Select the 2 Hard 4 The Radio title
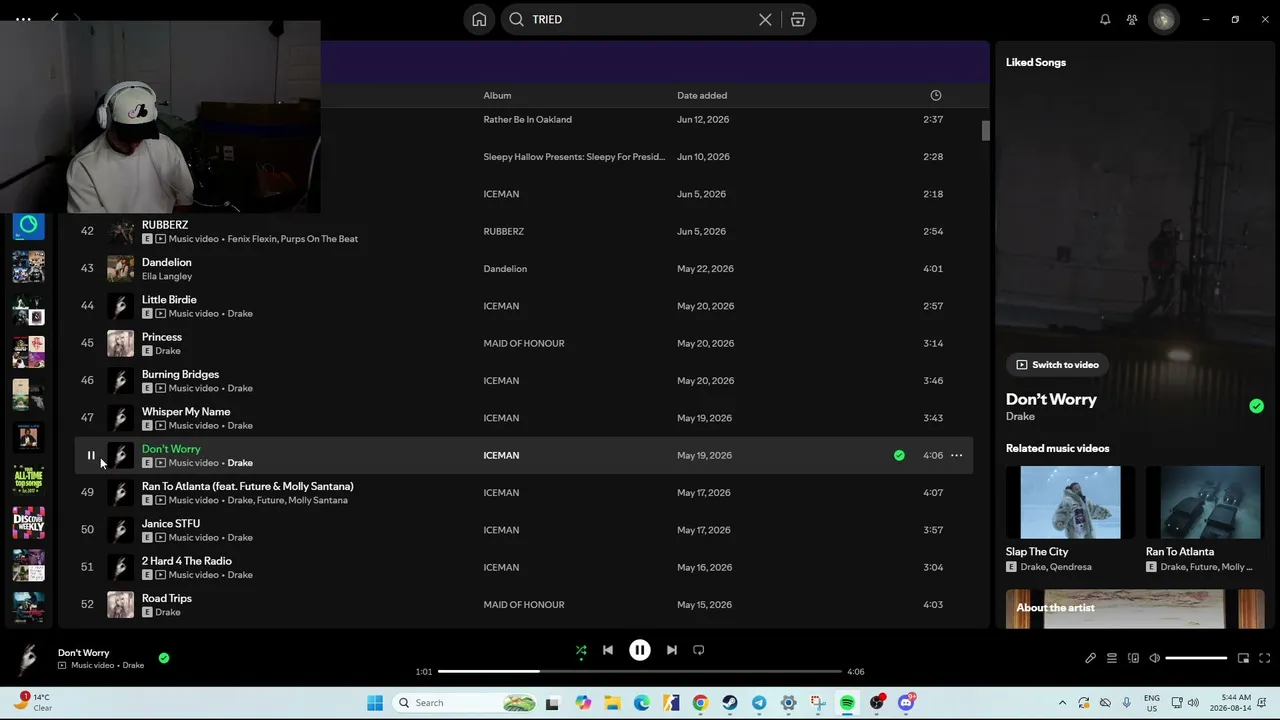This screenshot has width=1280, height=720. (x=187, y=561)
